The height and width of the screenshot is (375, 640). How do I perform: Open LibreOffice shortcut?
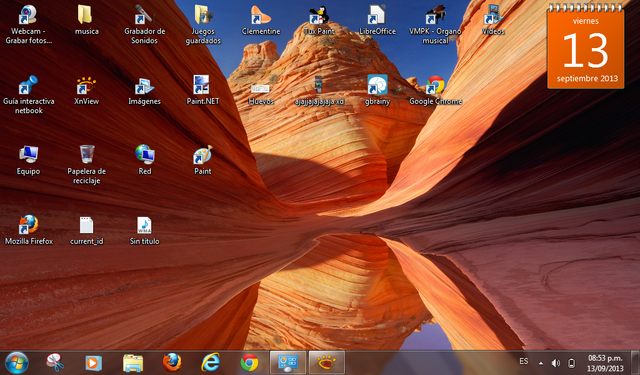378,20
